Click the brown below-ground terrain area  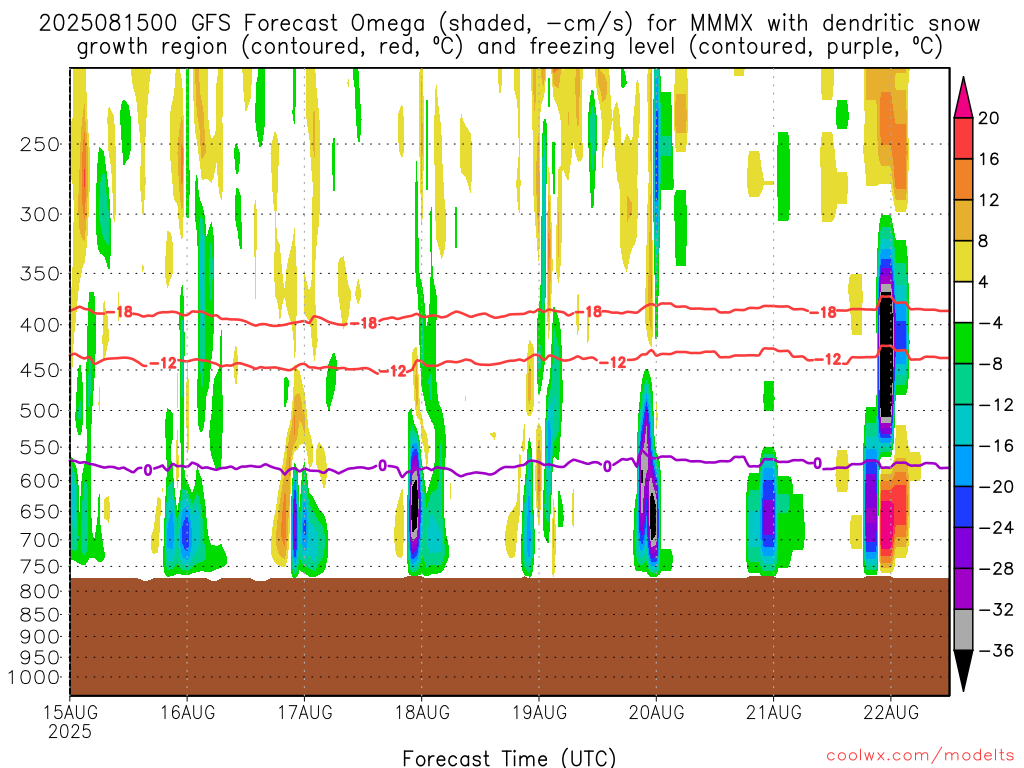(x=509, y=637)
